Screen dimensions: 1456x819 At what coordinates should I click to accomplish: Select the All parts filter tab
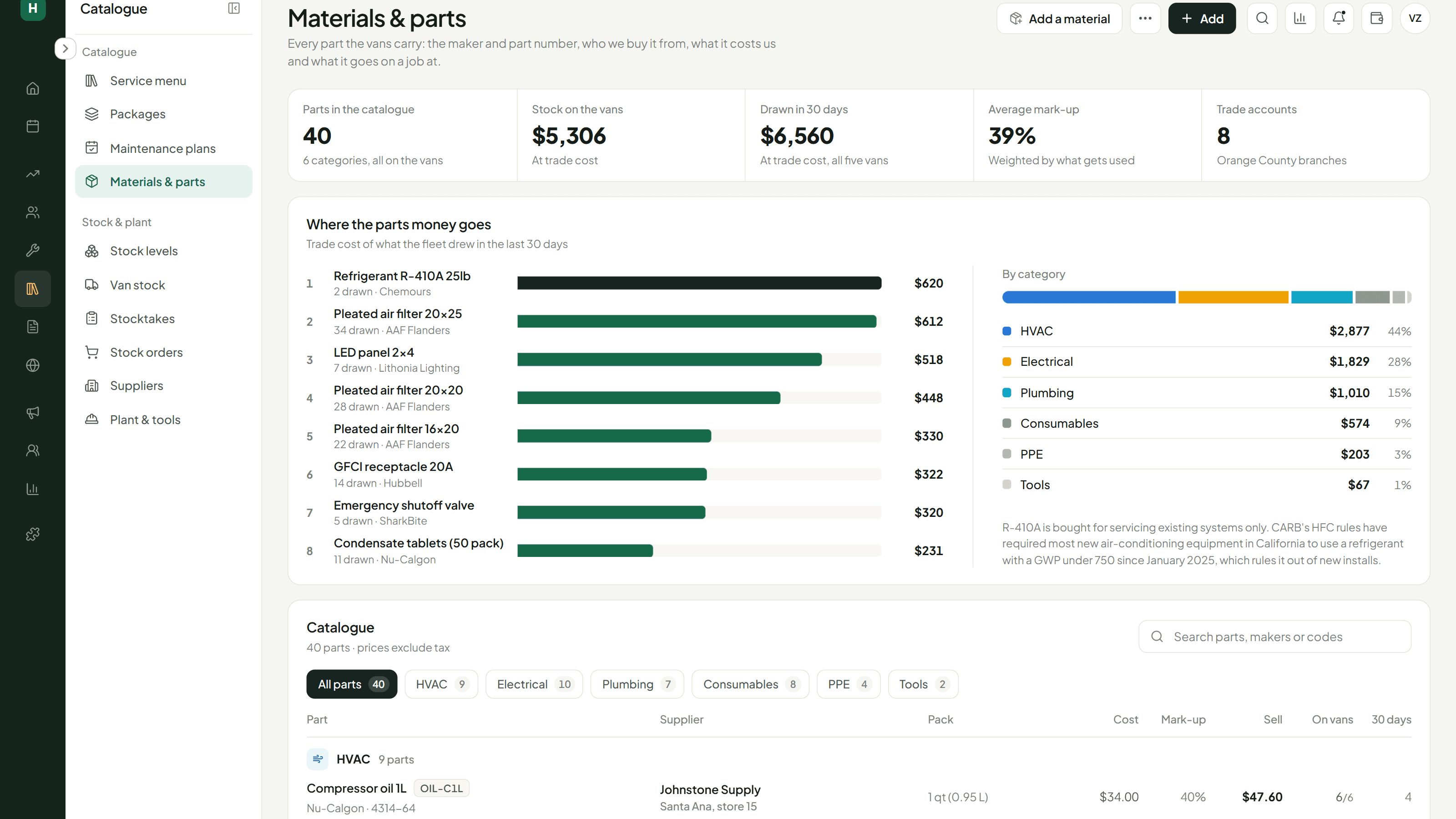tap(352, 684)
